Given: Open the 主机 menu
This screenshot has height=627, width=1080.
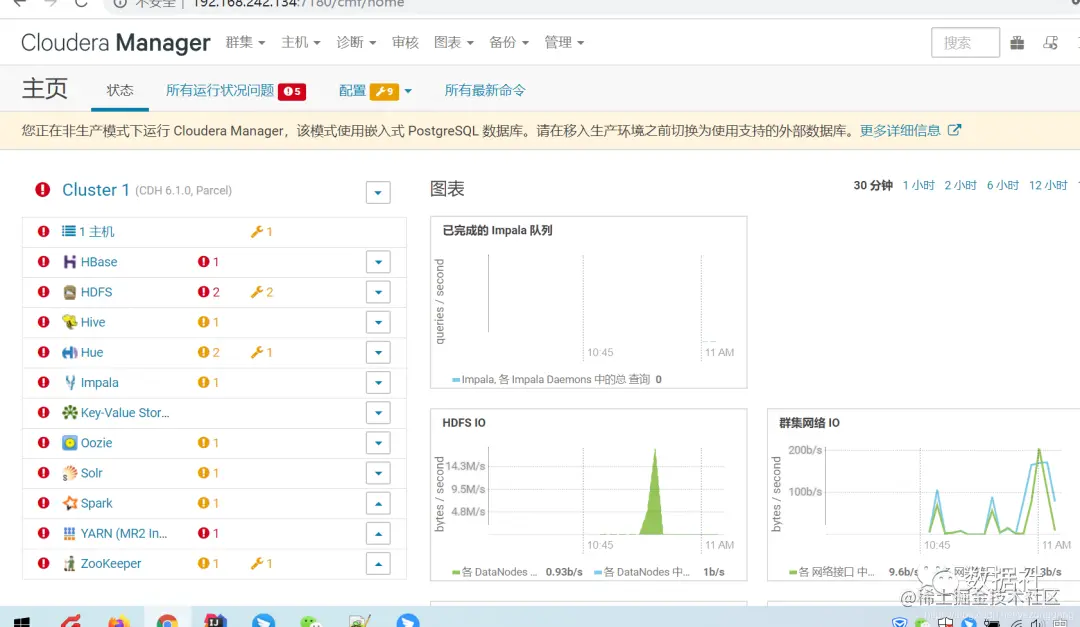Looking at the screenshot, I should [301, 43].
